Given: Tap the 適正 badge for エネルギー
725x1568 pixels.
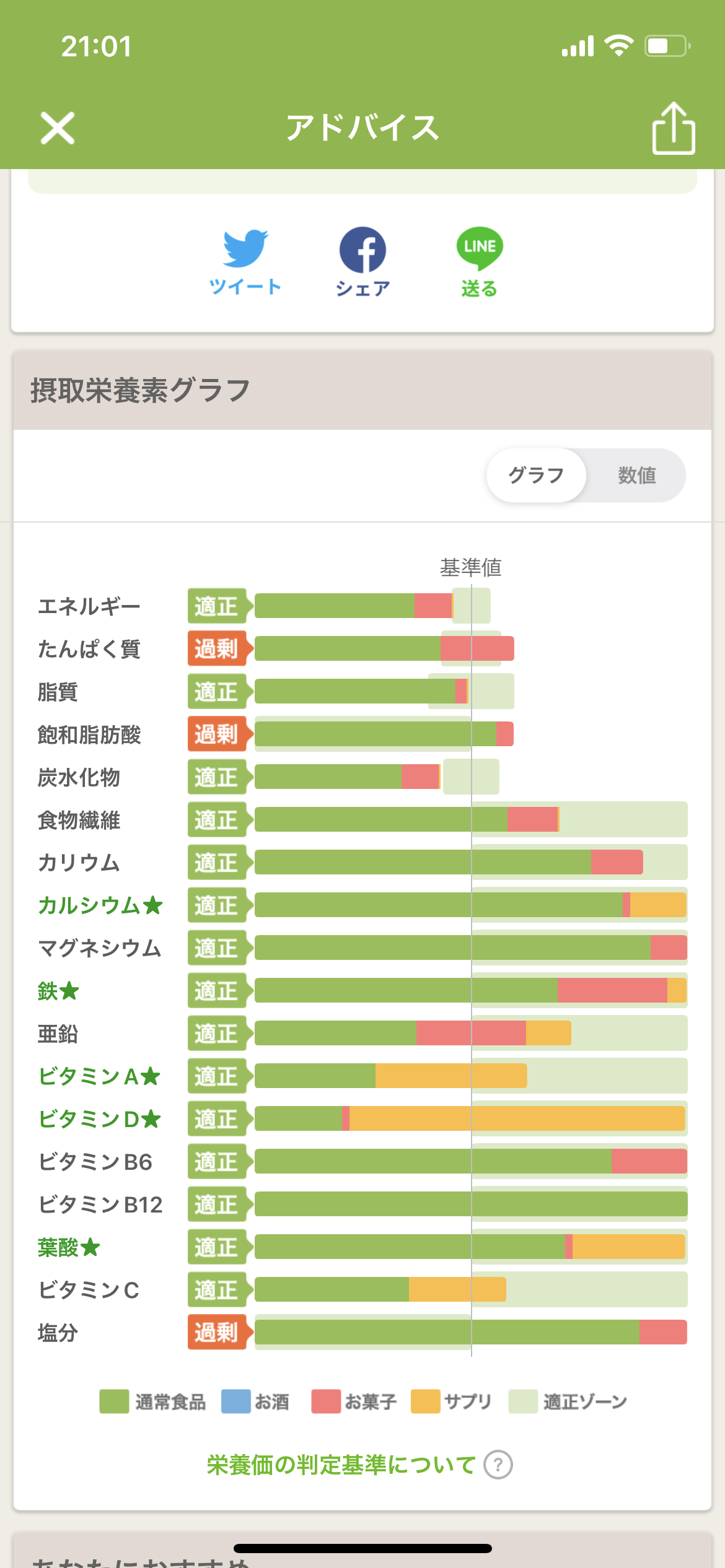Looking at the screenshot, I should pos(217,606).
